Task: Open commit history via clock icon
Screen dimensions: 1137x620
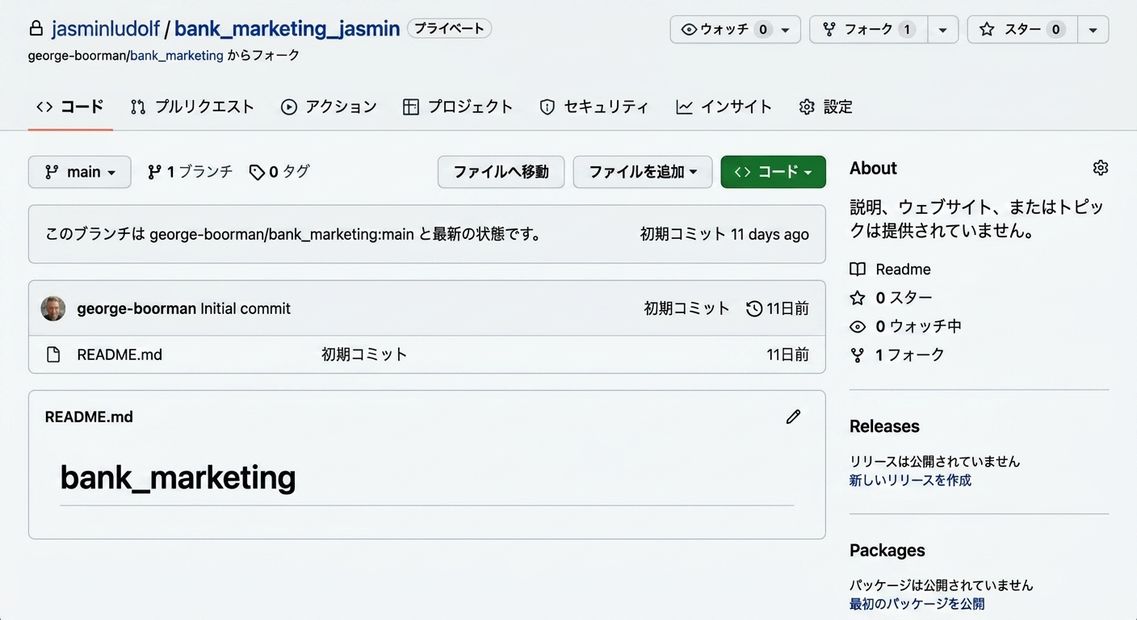Action: click(754, 308)
